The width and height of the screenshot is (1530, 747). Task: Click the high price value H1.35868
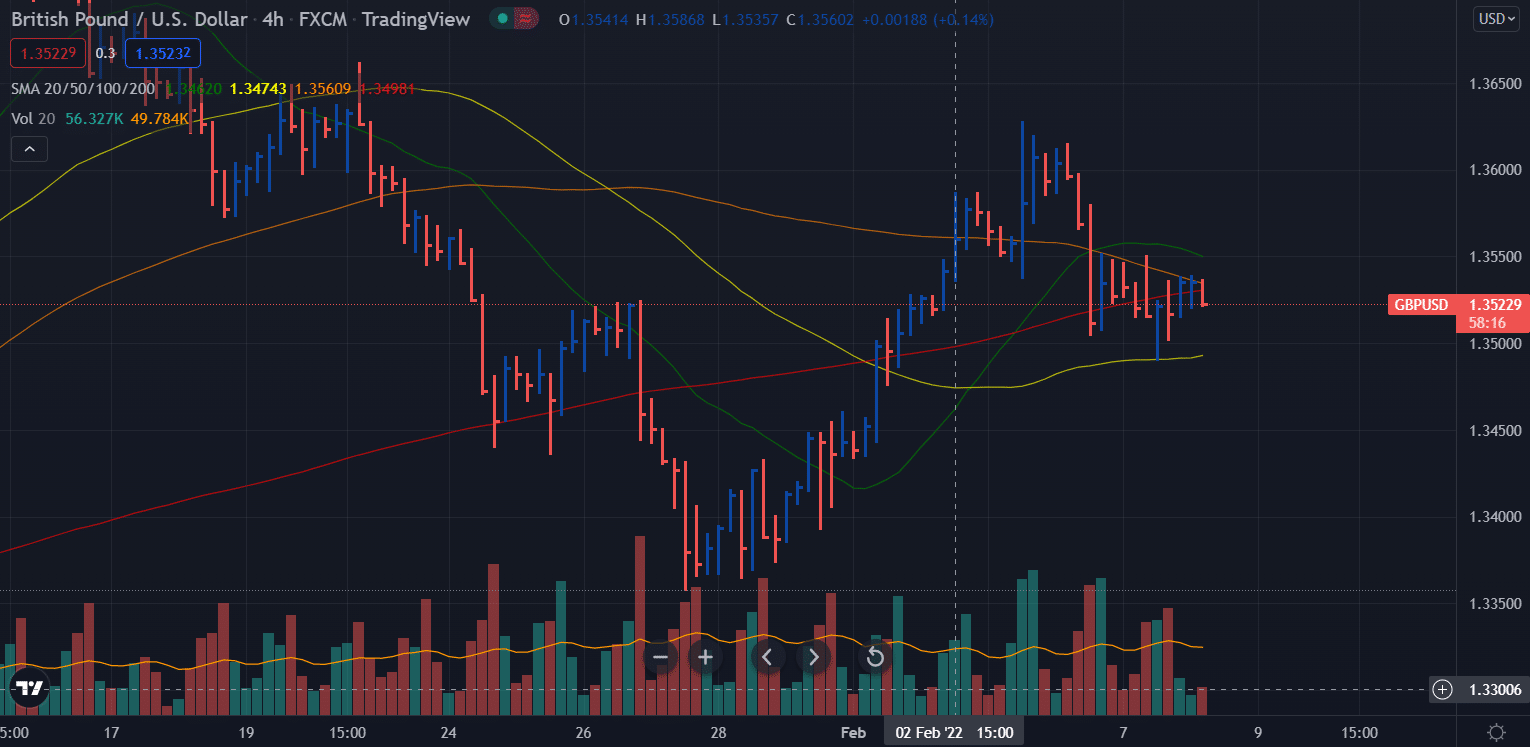click(x=670, y=19)
